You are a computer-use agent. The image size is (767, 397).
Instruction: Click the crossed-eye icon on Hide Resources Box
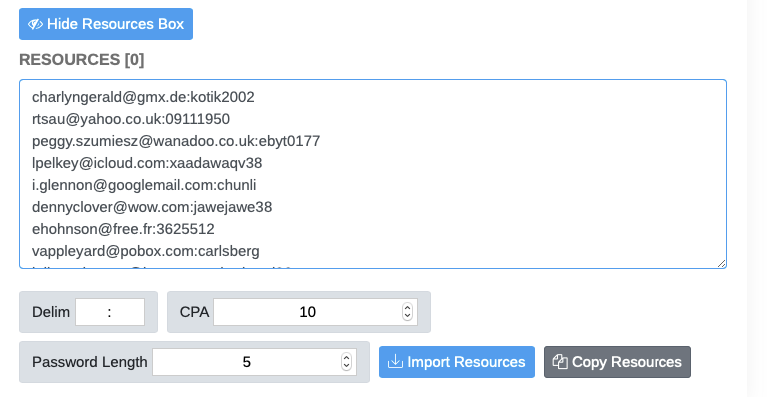pos(35,24)
